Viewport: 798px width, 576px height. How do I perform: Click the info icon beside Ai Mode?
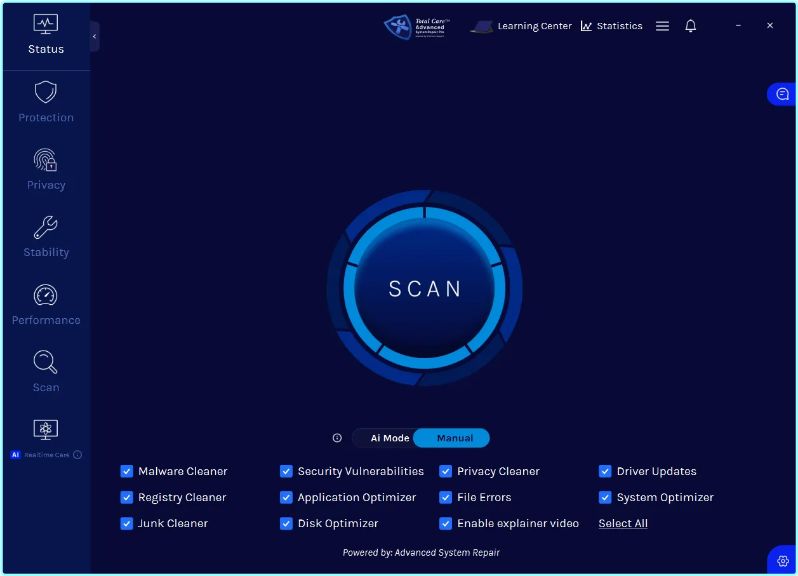337,438
